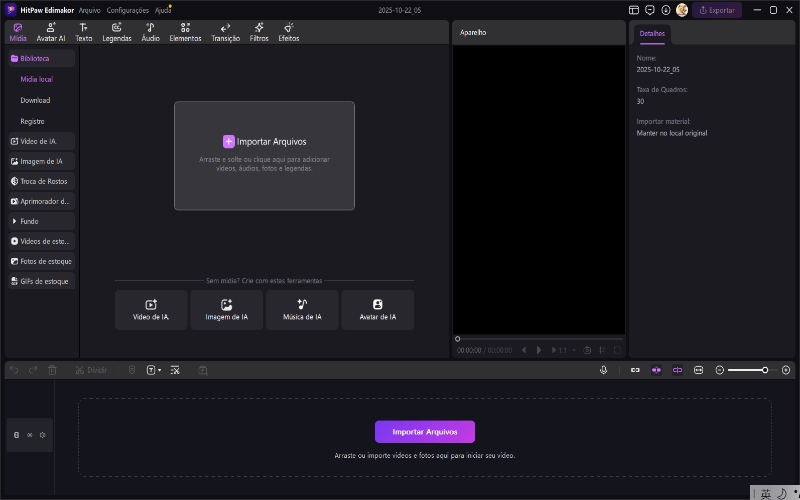Open the Filtros tab
This screenshot has width=800, height=500.
pyautogui.click(x=259, y=32)
